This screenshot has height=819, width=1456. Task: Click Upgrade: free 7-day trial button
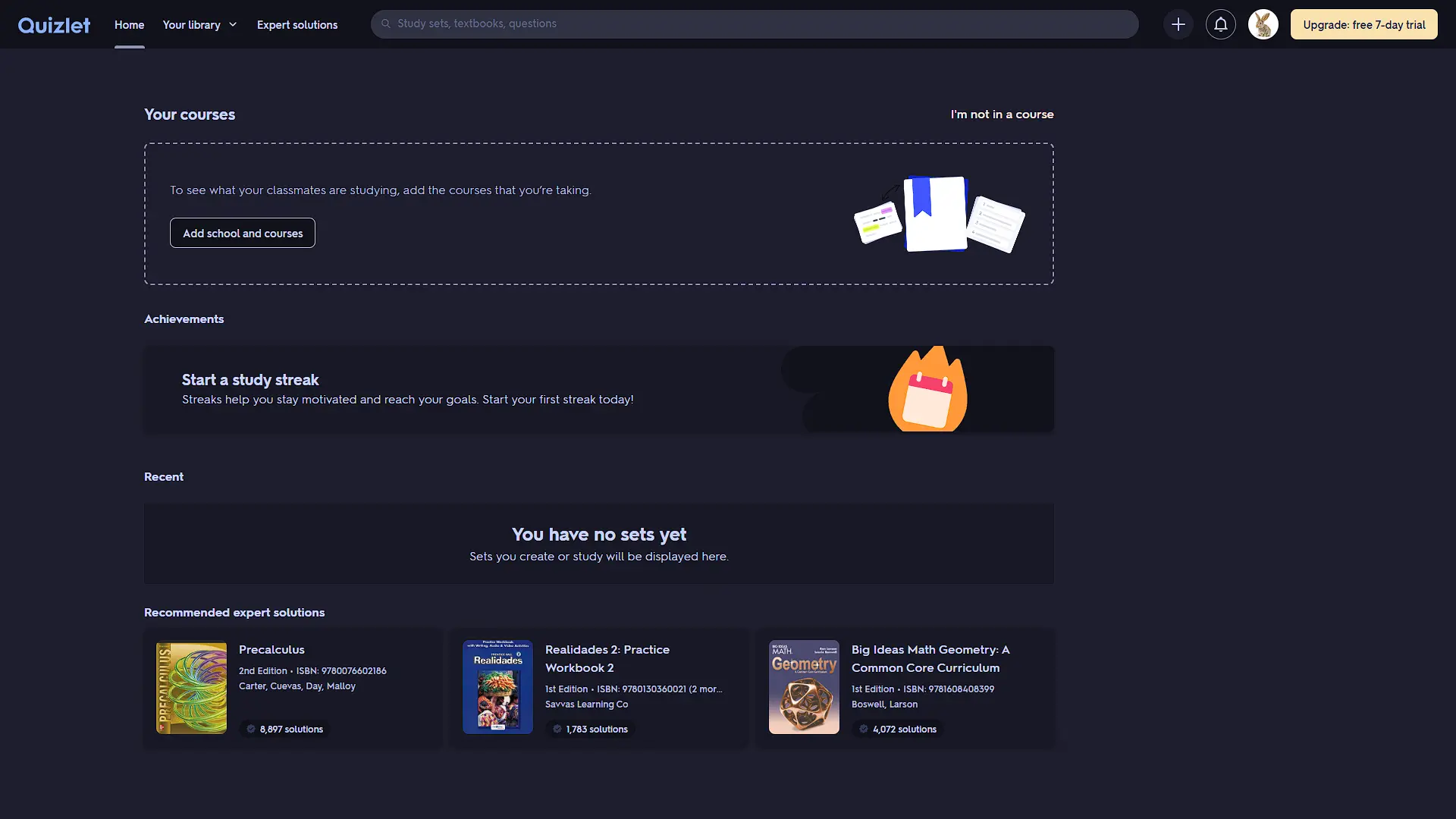coord(1363,24)
